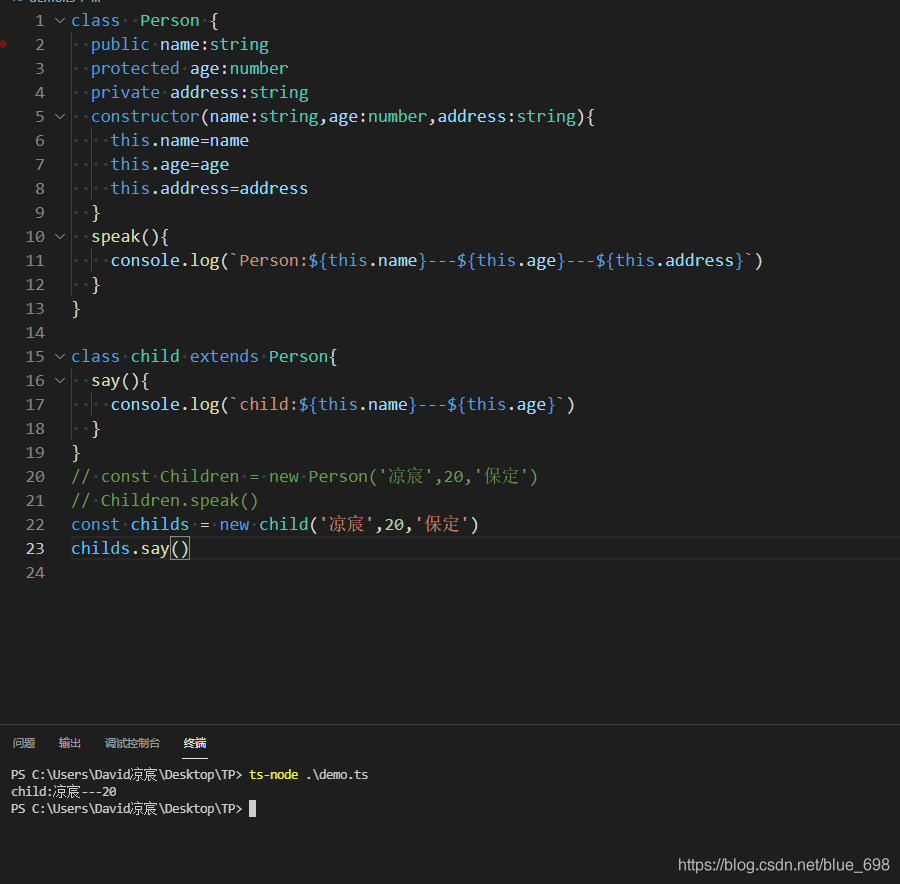The height and width of the screenshot is (884, 900).
Task: Click line number 14 in the gutter
Action: point(35,333)
